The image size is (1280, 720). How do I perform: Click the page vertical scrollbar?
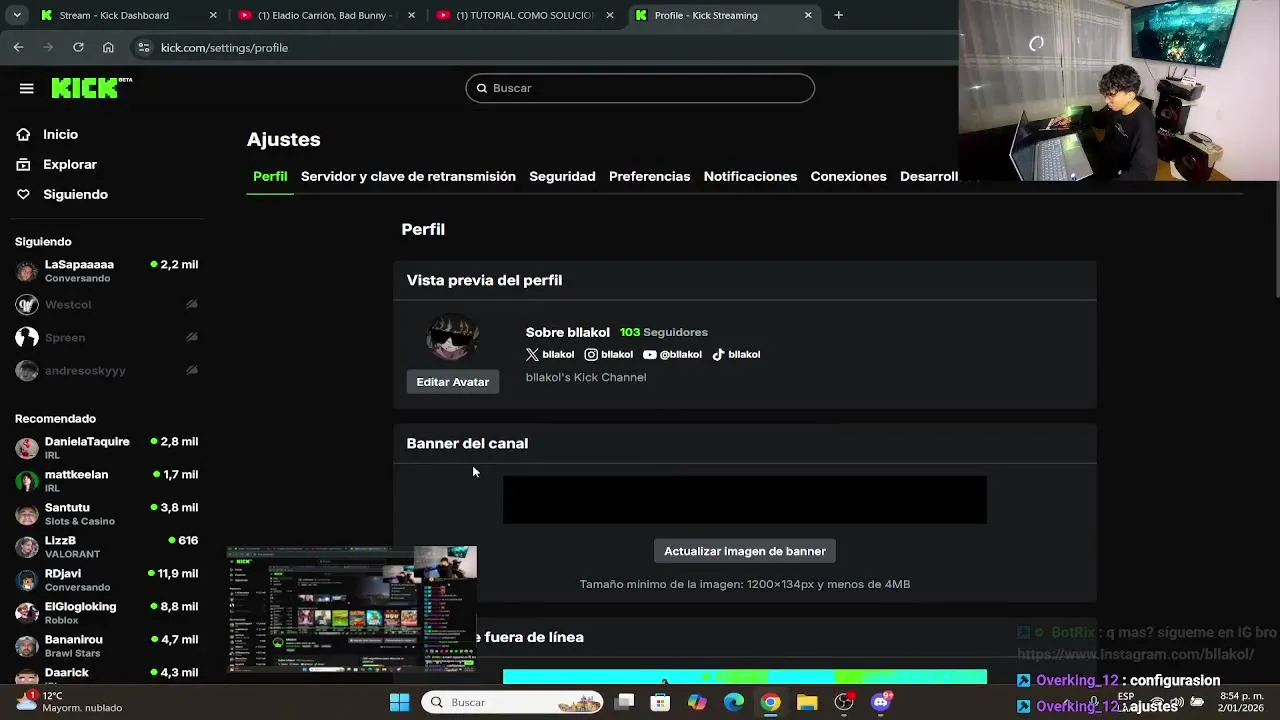(x=1275, y=240)
